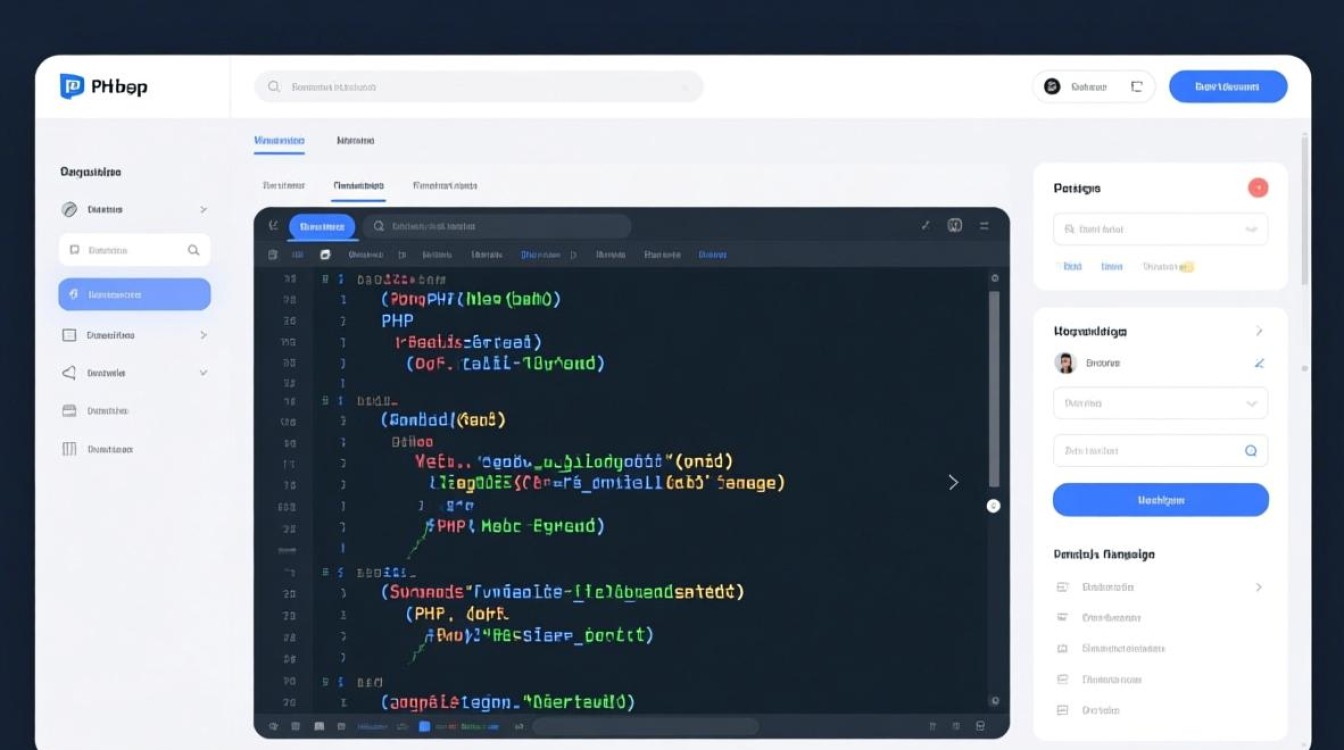The image size is (1344, 750).
Task: Click the blue magnifier icon in right panel field
Action: 1250,451
